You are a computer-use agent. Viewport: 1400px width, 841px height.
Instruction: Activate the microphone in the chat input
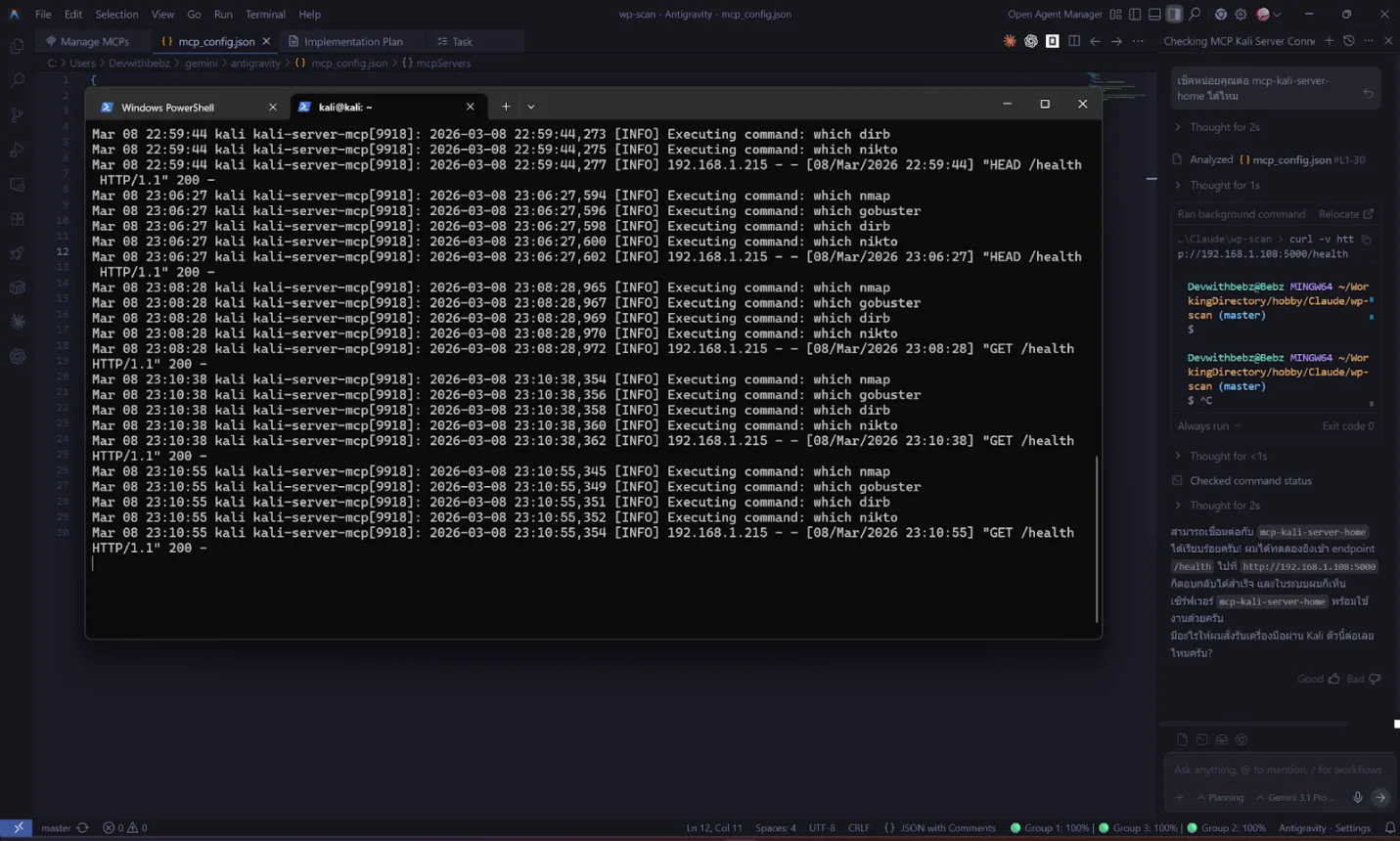1357,796
